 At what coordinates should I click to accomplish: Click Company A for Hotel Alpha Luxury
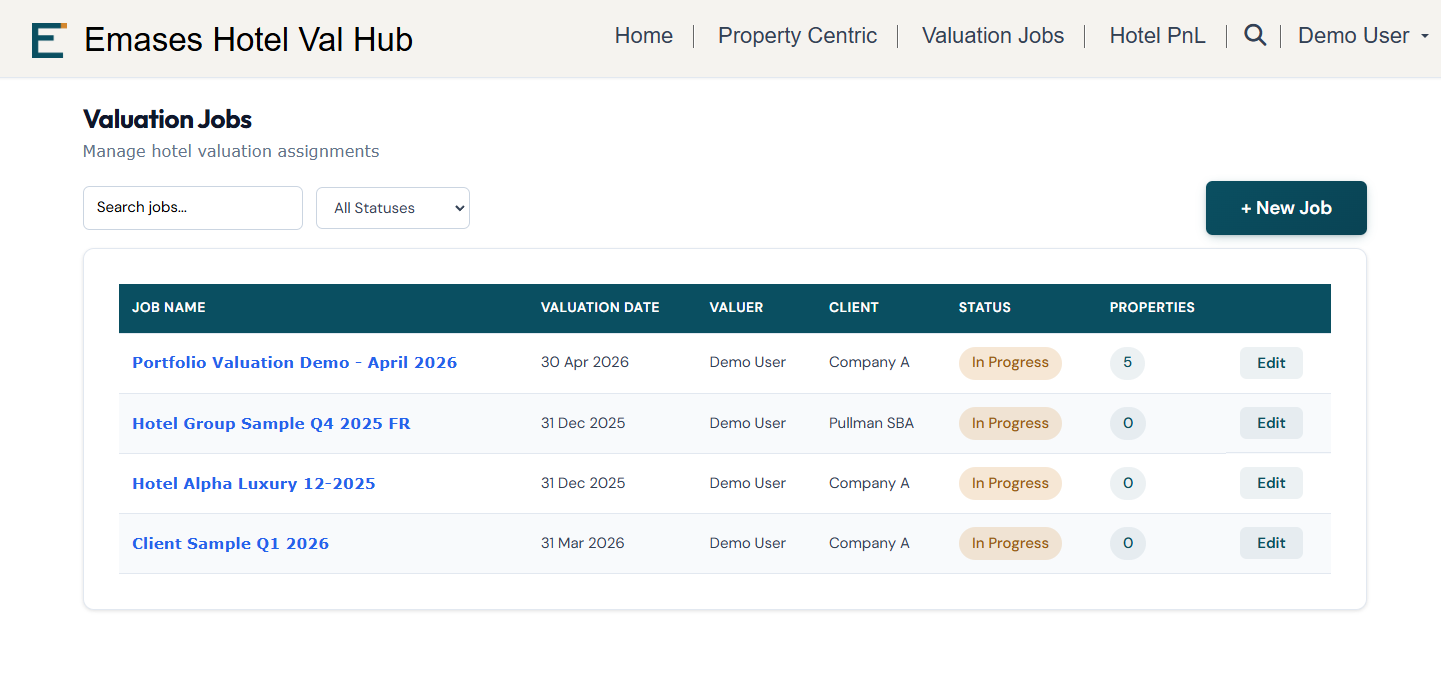pyautogui.click(x=869, y=483)
